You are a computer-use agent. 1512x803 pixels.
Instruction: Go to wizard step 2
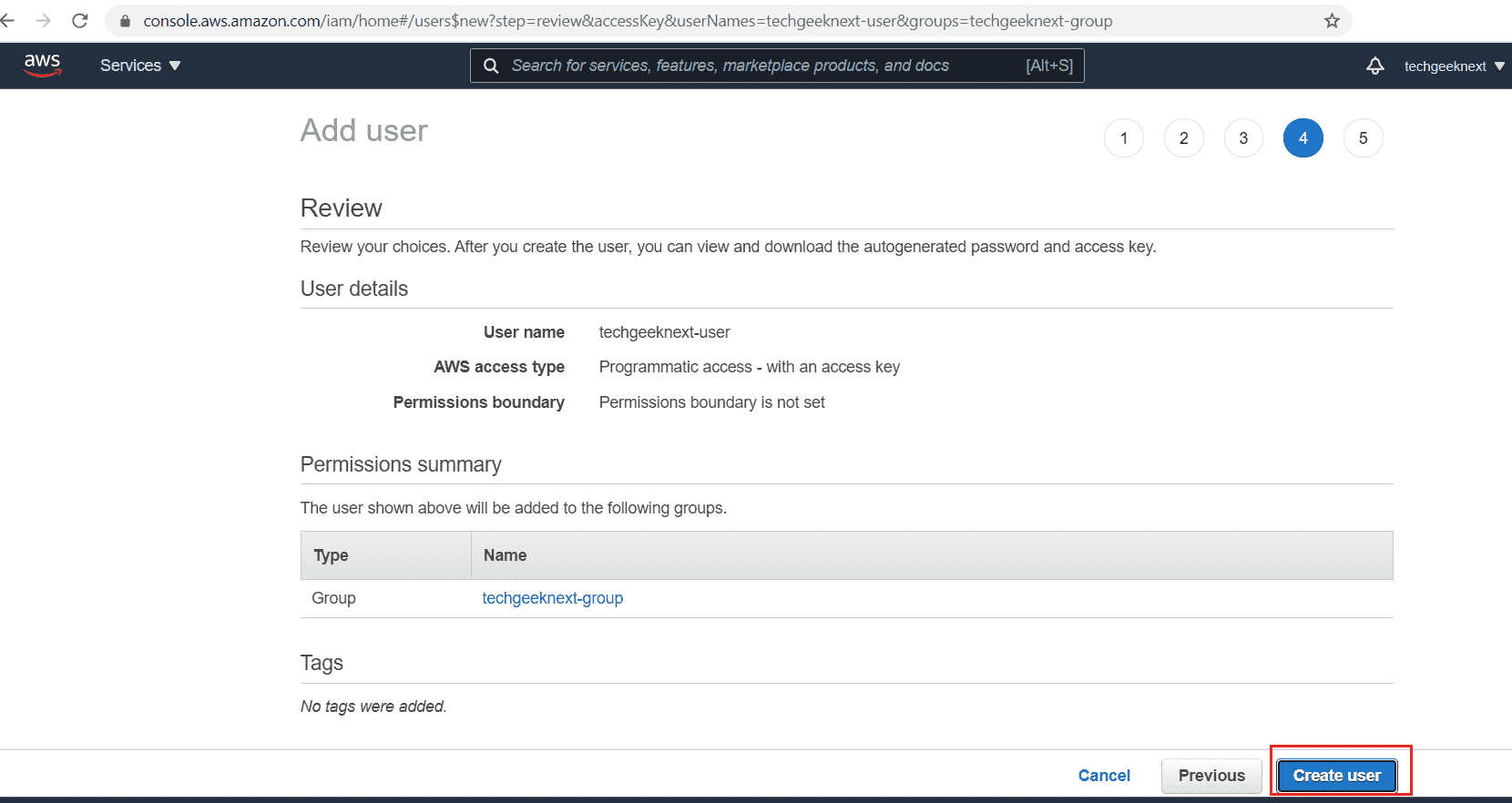1184,138
